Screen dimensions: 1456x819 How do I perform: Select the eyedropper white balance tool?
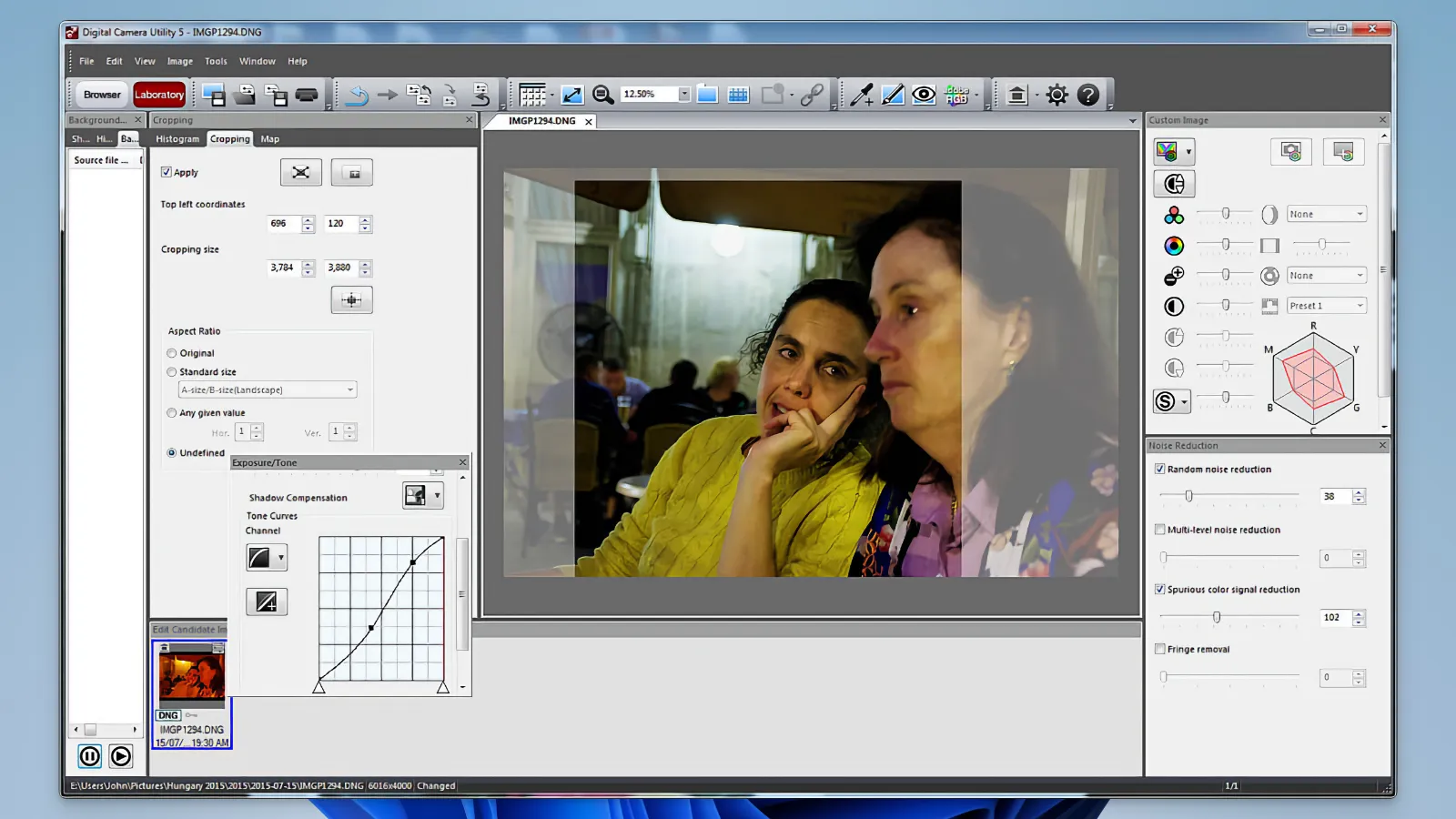click(861, 94)
